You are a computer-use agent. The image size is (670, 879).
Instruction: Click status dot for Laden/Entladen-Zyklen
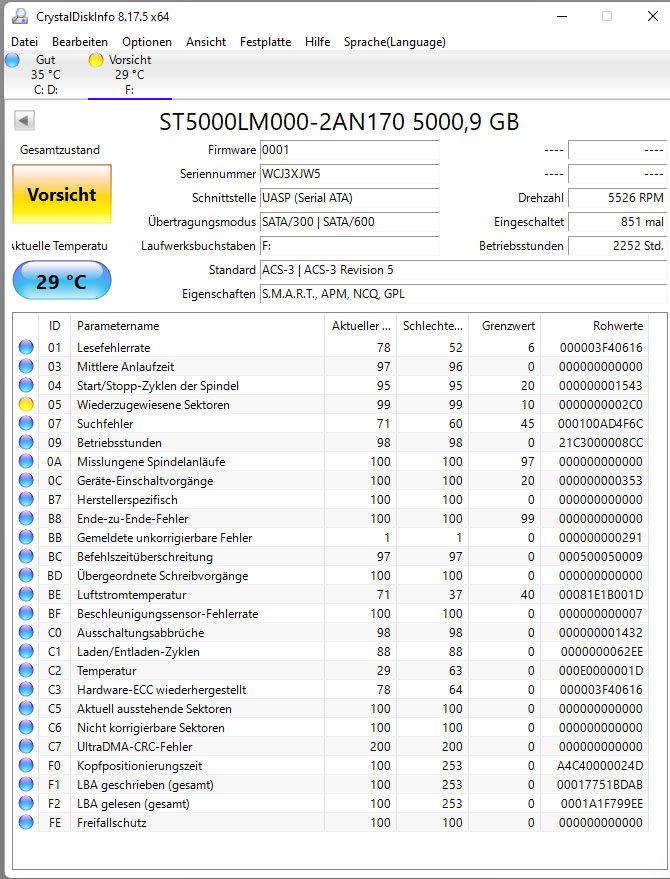(x=26, y=651)
